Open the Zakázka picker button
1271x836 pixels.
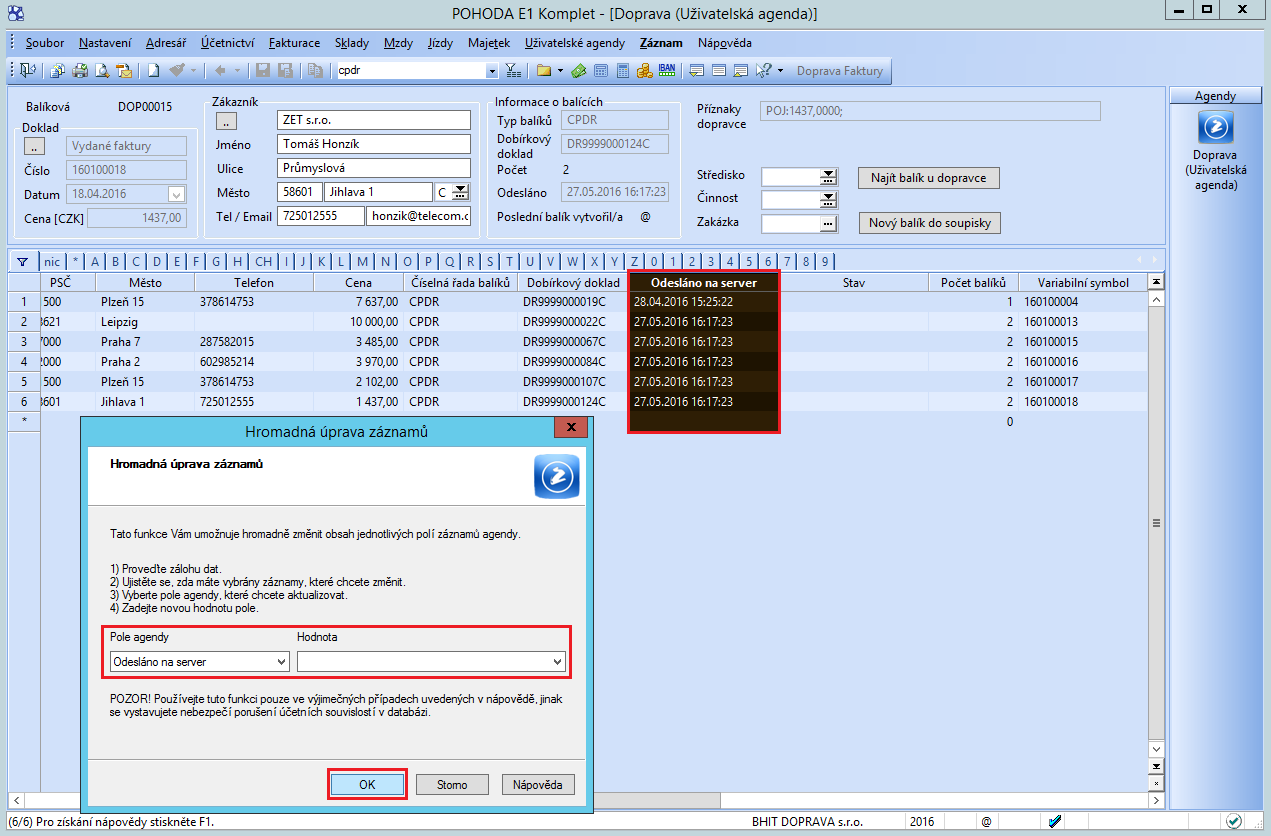[x=828, y=223]
